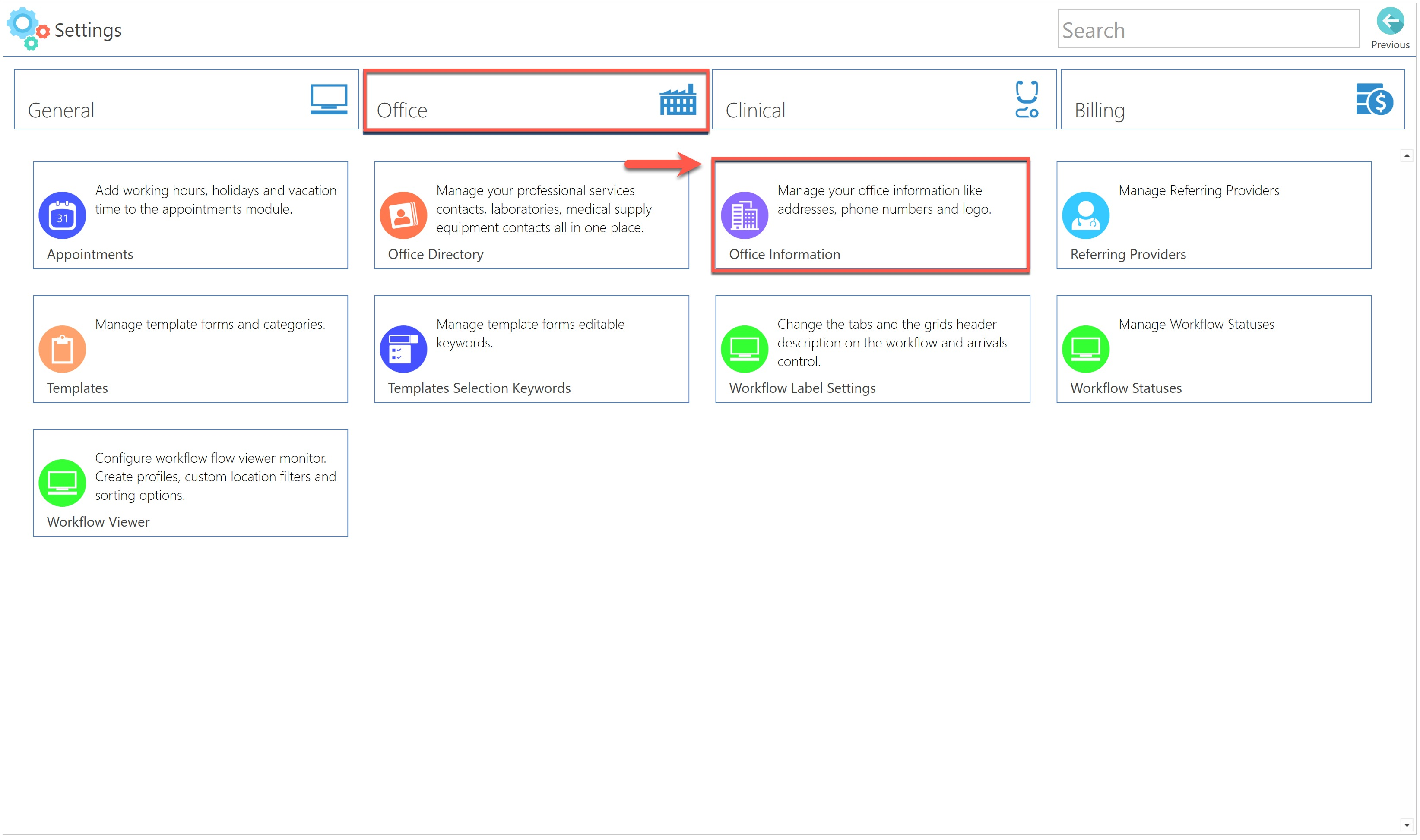Screen dimensions: 1420x840
Task: Click the Office Information building icon
Action: pyautogui.click(x=744, y=216)
